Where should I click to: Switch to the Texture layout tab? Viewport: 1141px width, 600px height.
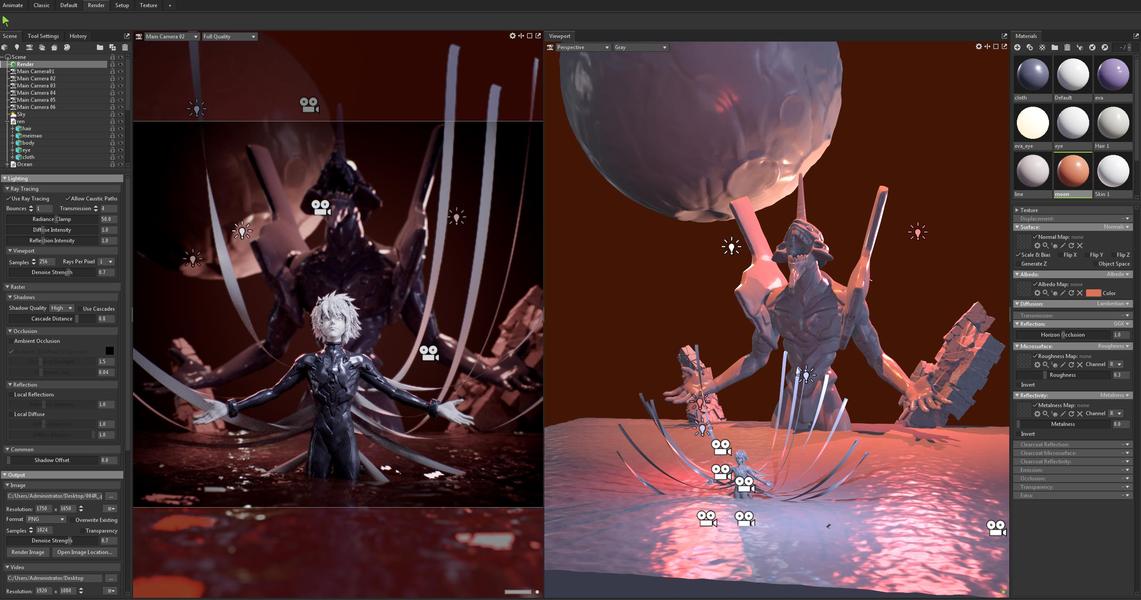point(148,5)
